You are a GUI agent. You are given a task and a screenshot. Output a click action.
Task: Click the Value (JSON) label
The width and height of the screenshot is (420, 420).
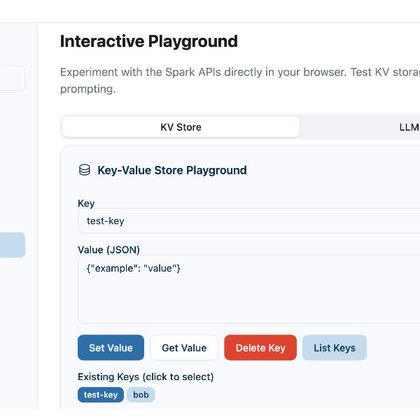click(109, 250)
